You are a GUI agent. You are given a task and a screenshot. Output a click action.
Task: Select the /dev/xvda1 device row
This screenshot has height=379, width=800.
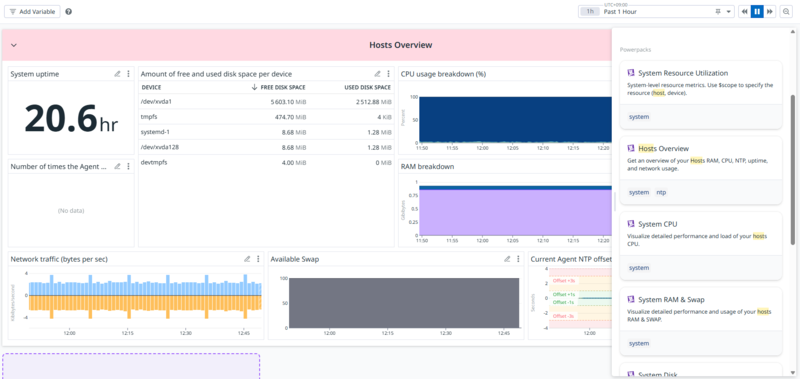266,102
